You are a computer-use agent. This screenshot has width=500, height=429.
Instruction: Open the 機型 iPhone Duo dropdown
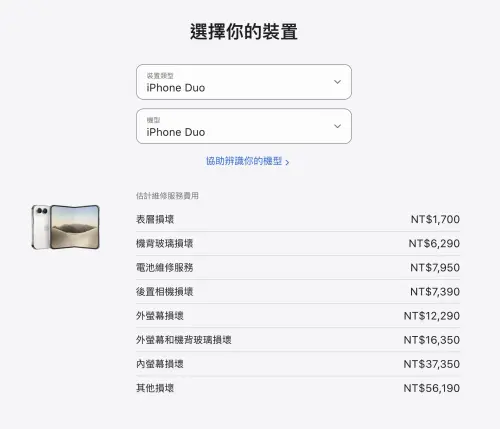(244, 126)
